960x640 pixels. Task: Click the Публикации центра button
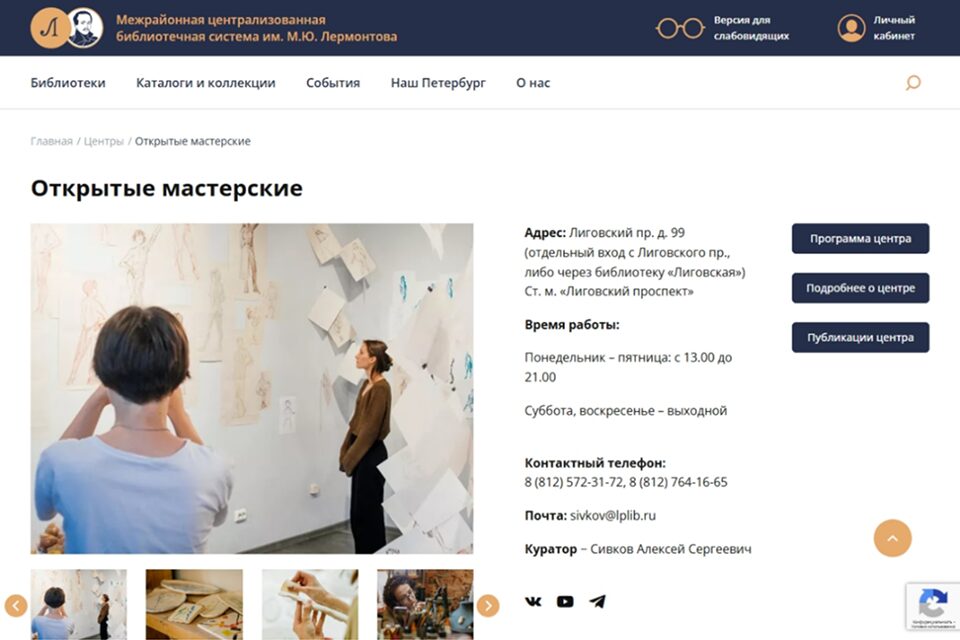click(860, 337)
